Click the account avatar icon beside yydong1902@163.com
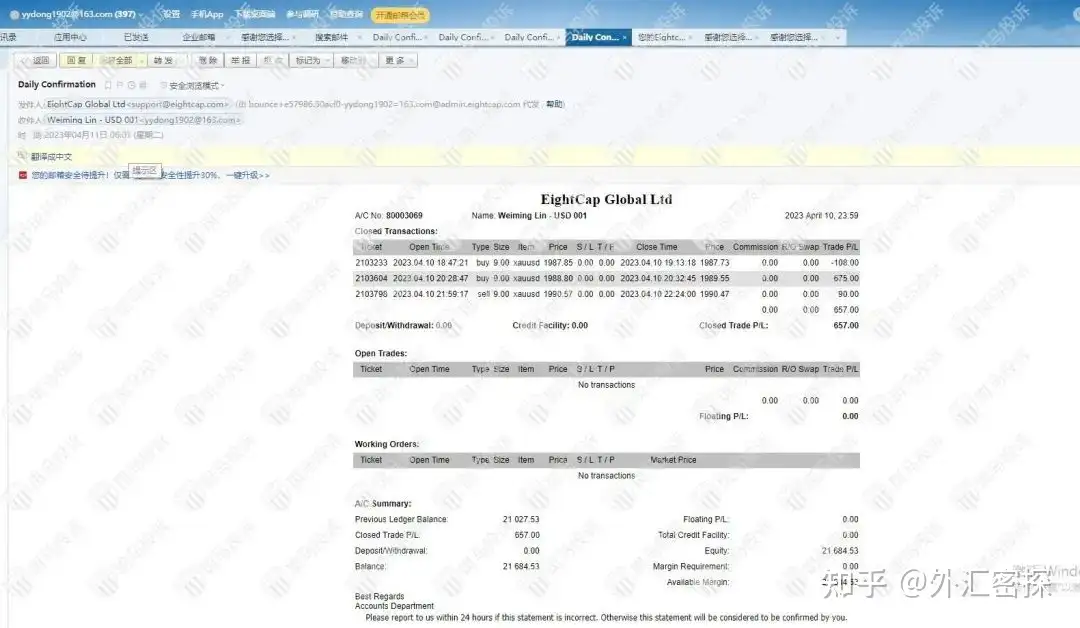 pos(14,14)
